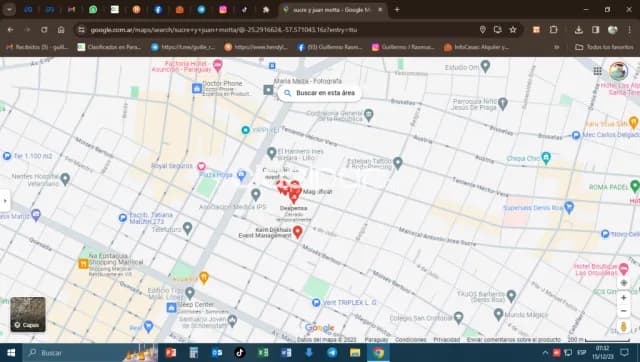Open the 'InfoCasas: Alquiler y...' bookmark
This screenshot has width=640, height=362.
(x=476, y=47)
